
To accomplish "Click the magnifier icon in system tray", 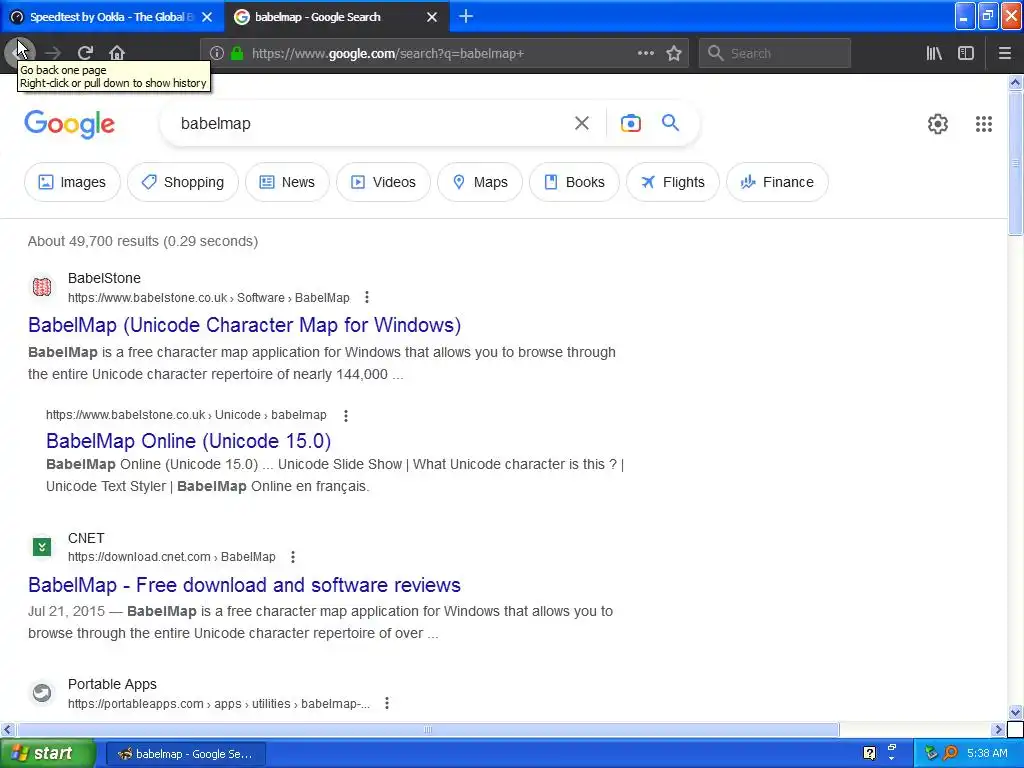I will click(x=950, y=753).
